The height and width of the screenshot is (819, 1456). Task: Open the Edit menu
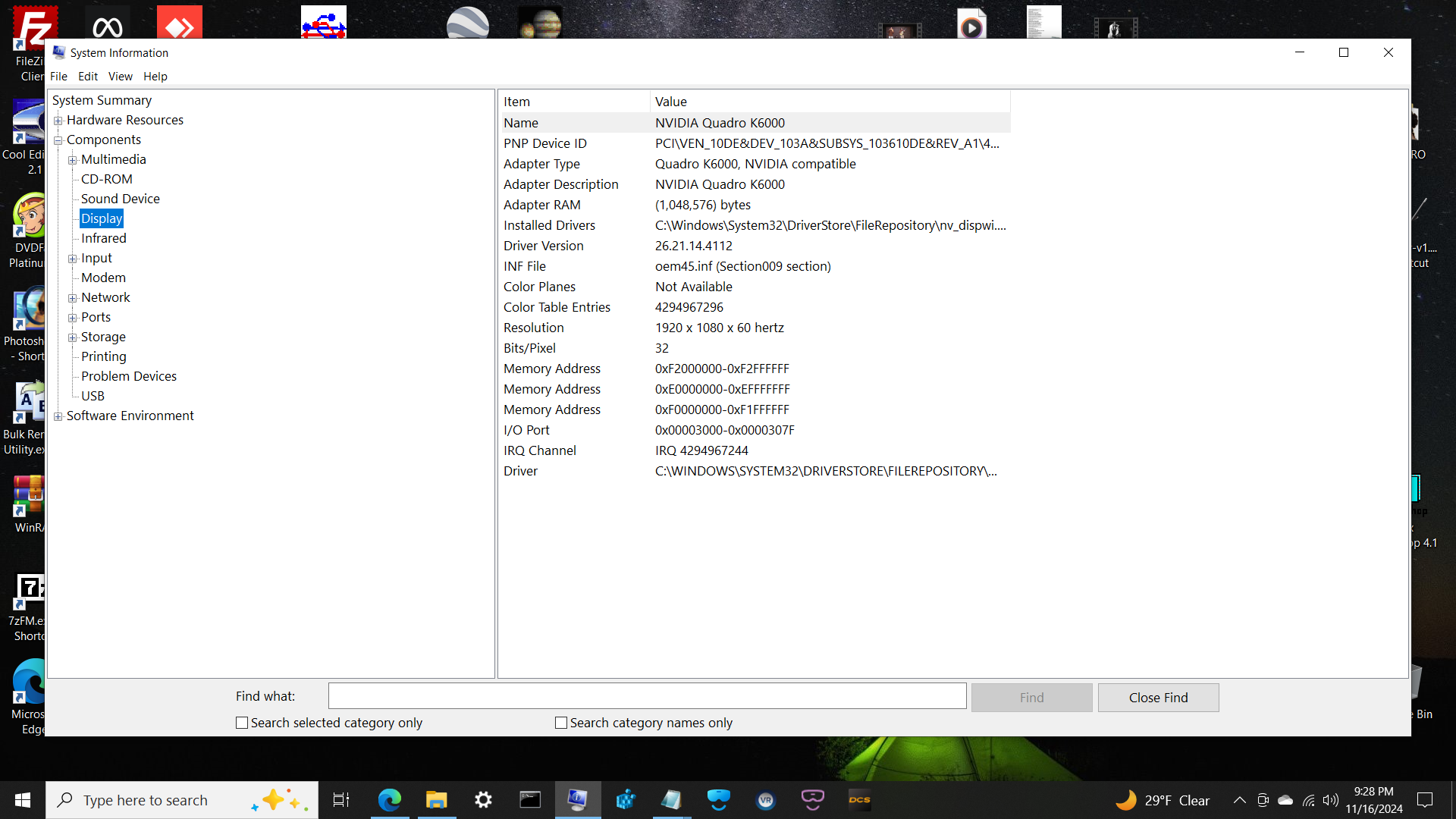pos(88,77)
